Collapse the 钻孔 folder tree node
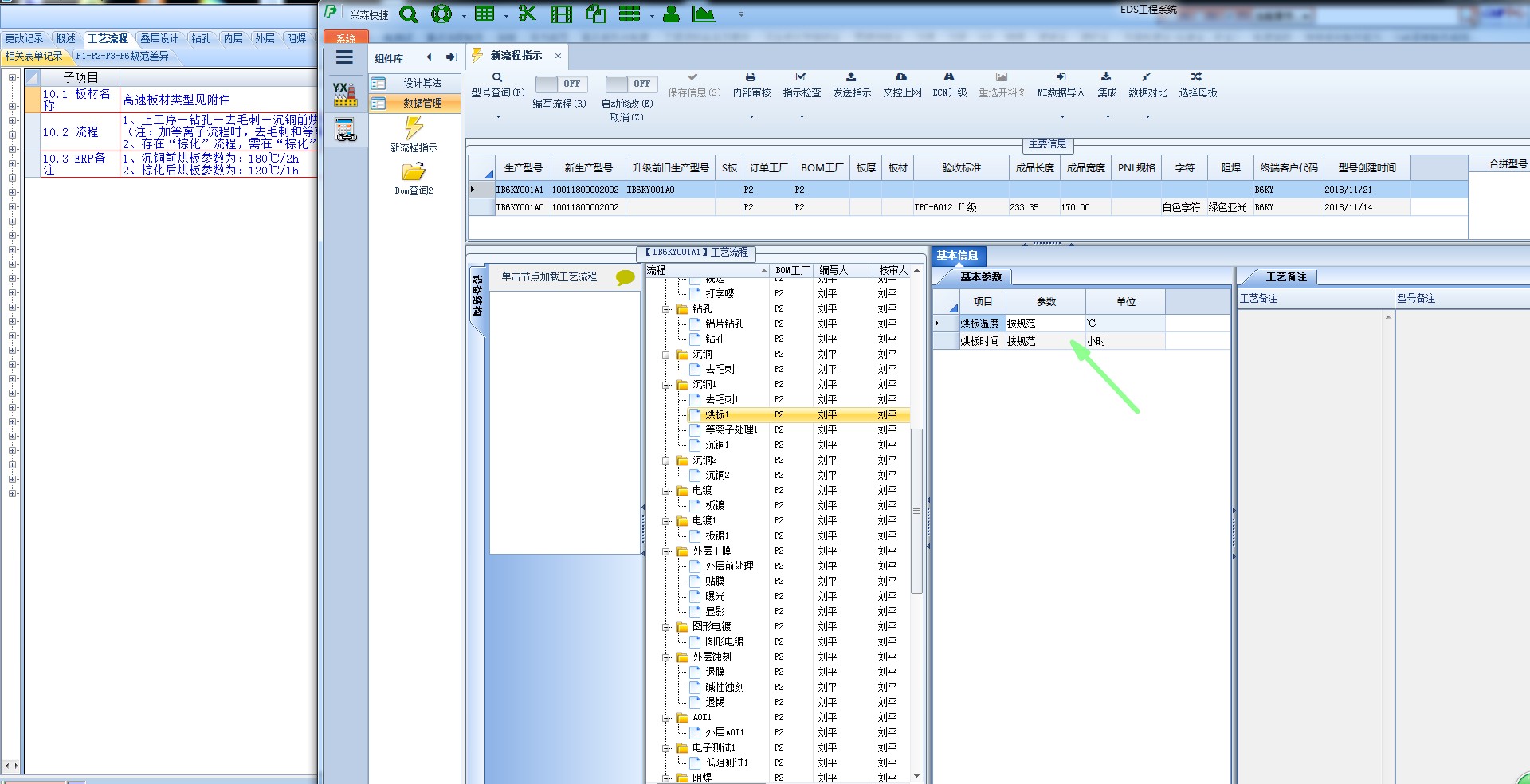The width and height of the screenshot is (1530, 784). coord(666,309)
